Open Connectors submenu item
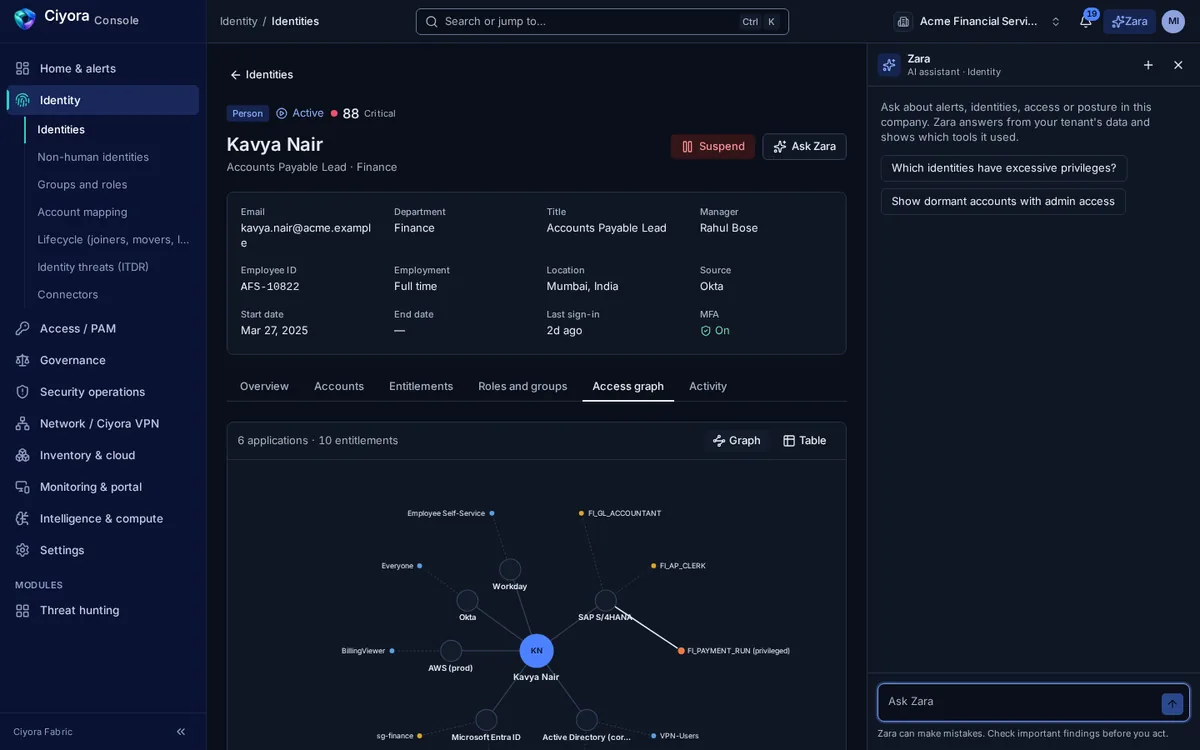This screenshot has width=1200, height=750. click(x=112, y=294)
